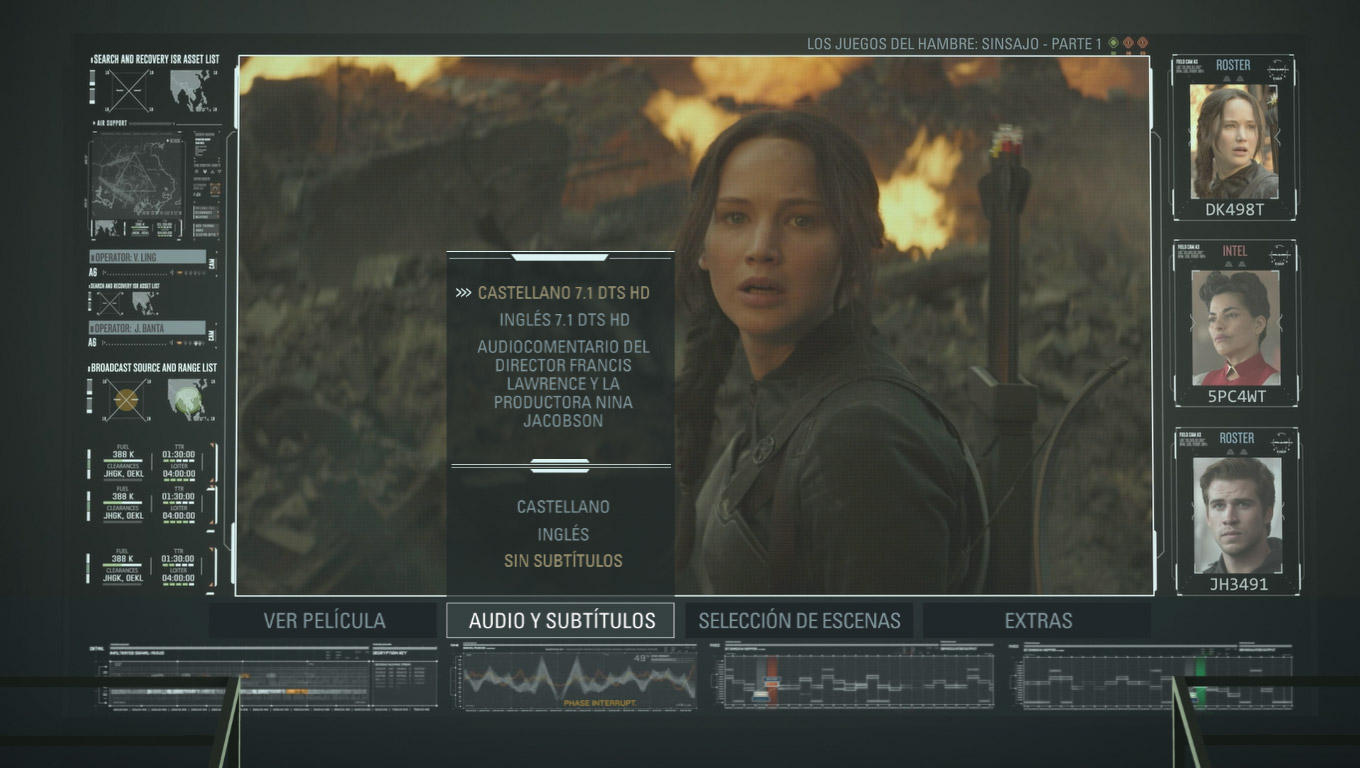Screen dimensions: 1360x768
Task: Click the Broadcast Source crosshair target icon
Action: 126,400
